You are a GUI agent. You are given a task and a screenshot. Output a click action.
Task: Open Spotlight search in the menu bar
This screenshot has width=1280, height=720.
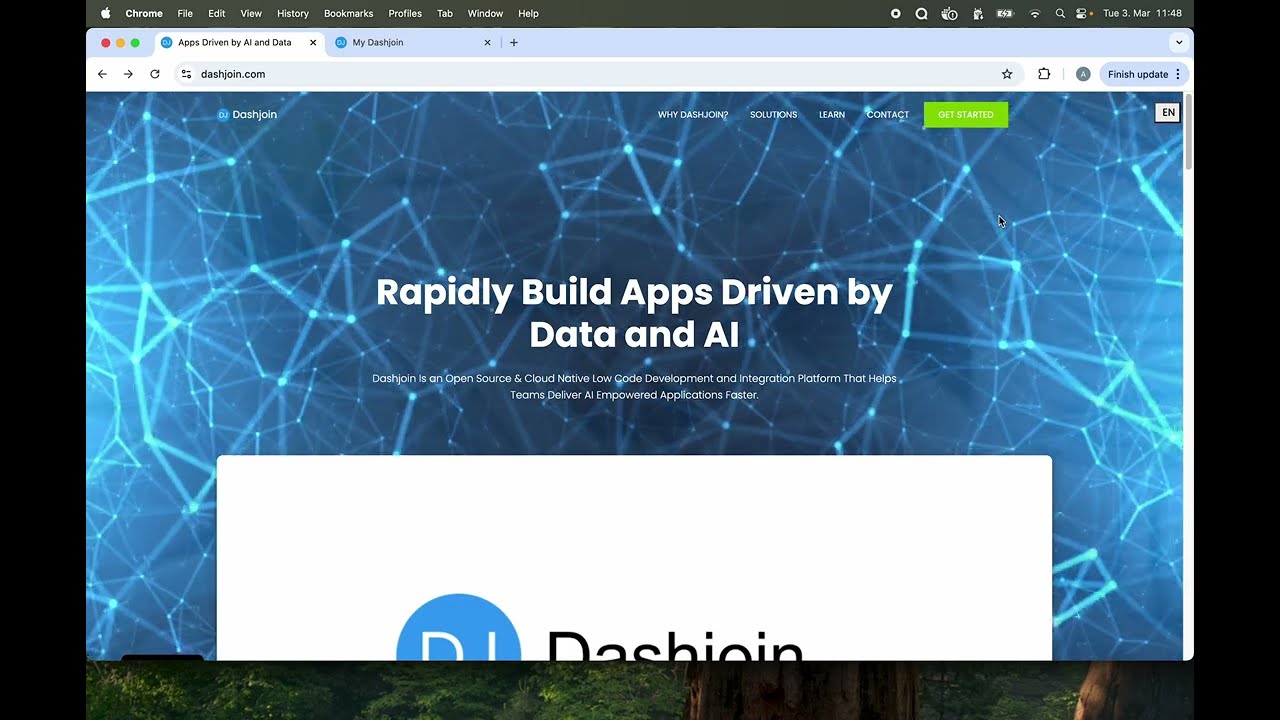1060,14
